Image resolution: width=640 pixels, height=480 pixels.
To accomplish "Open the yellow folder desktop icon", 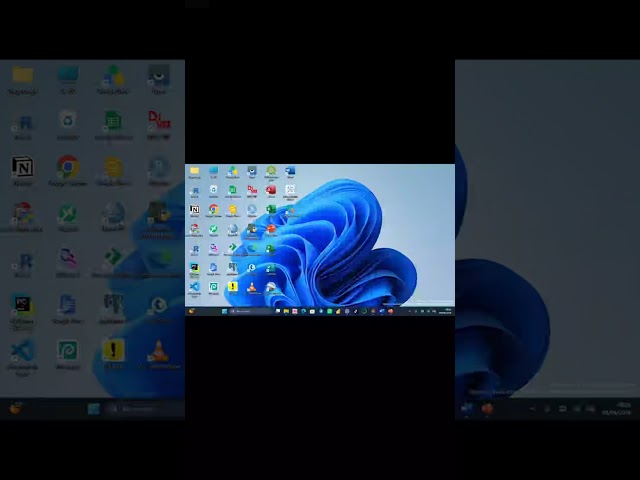I will (194, 171).
